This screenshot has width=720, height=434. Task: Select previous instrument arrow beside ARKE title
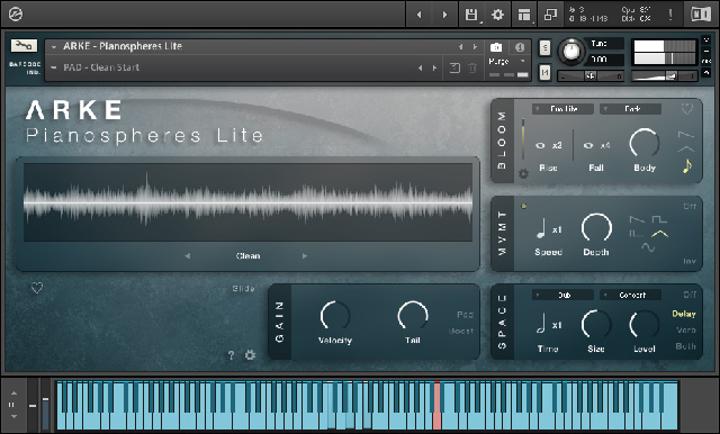[460, 47]
